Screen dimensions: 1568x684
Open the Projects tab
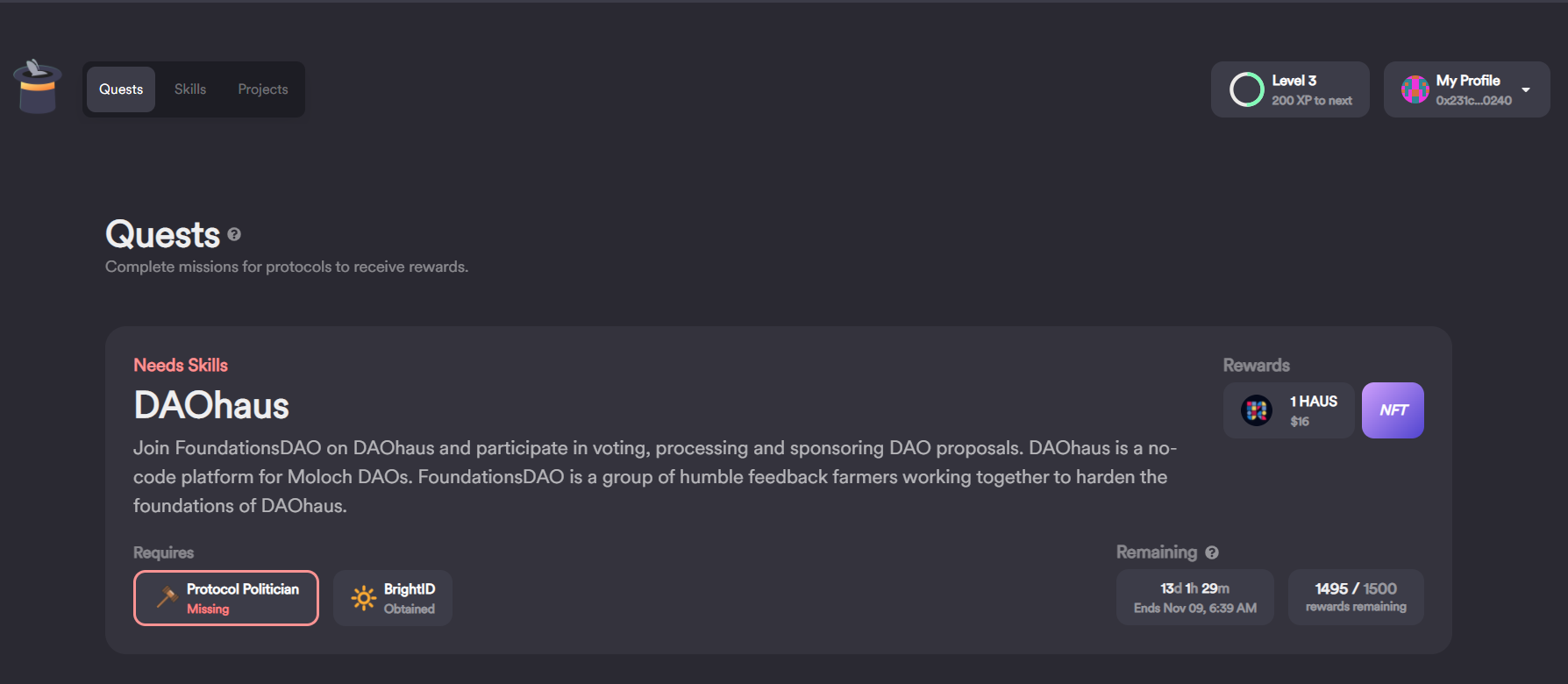[263, 89]
